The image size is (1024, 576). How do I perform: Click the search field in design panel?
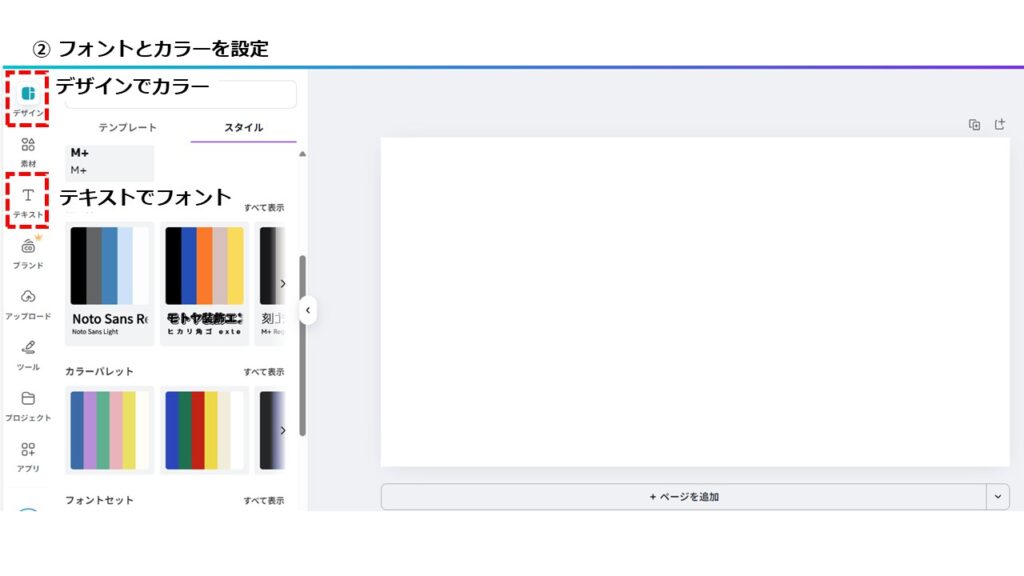click(181, 95)
